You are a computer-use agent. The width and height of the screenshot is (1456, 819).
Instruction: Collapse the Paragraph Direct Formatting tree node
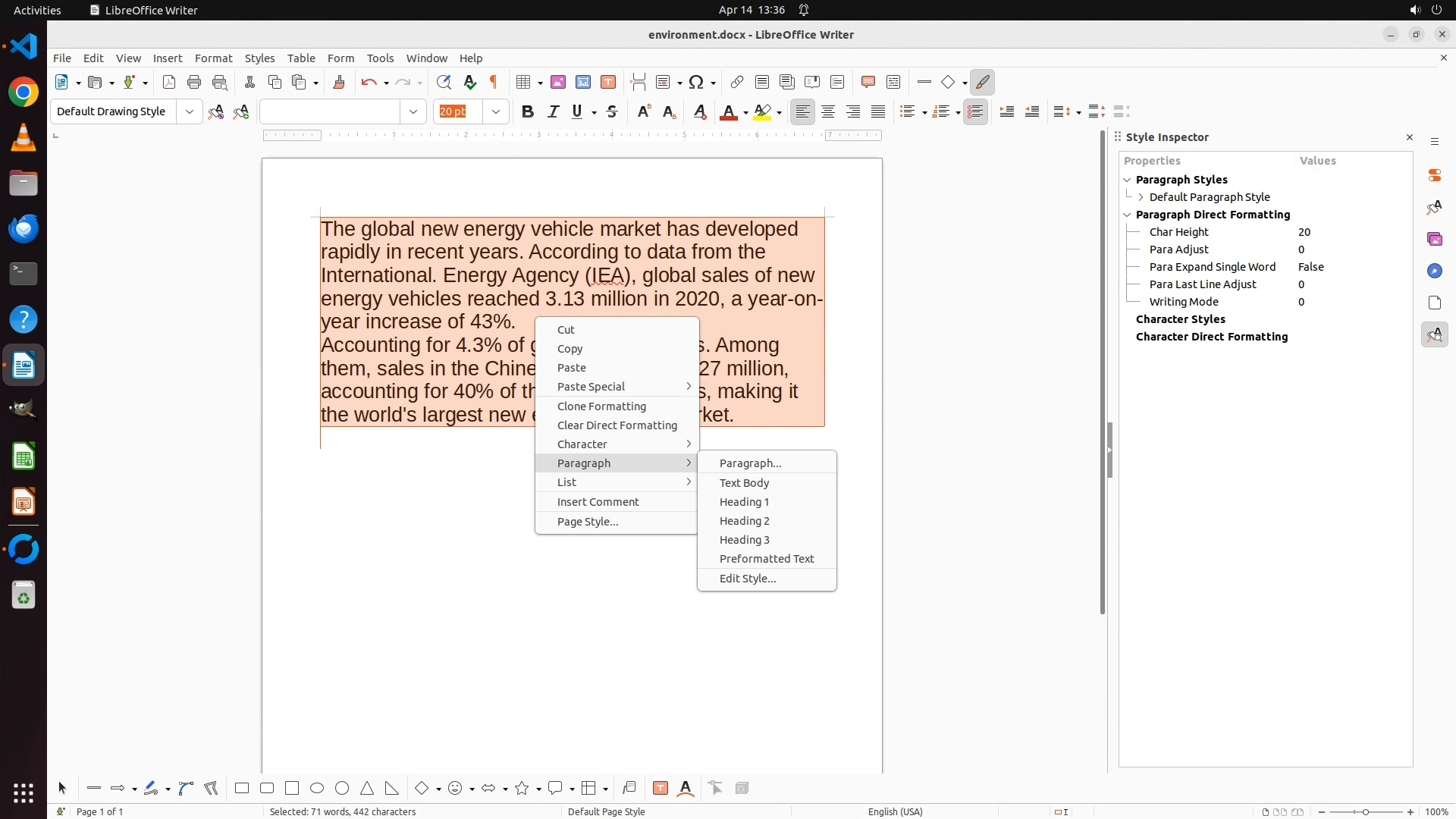tap(1128, 215)
